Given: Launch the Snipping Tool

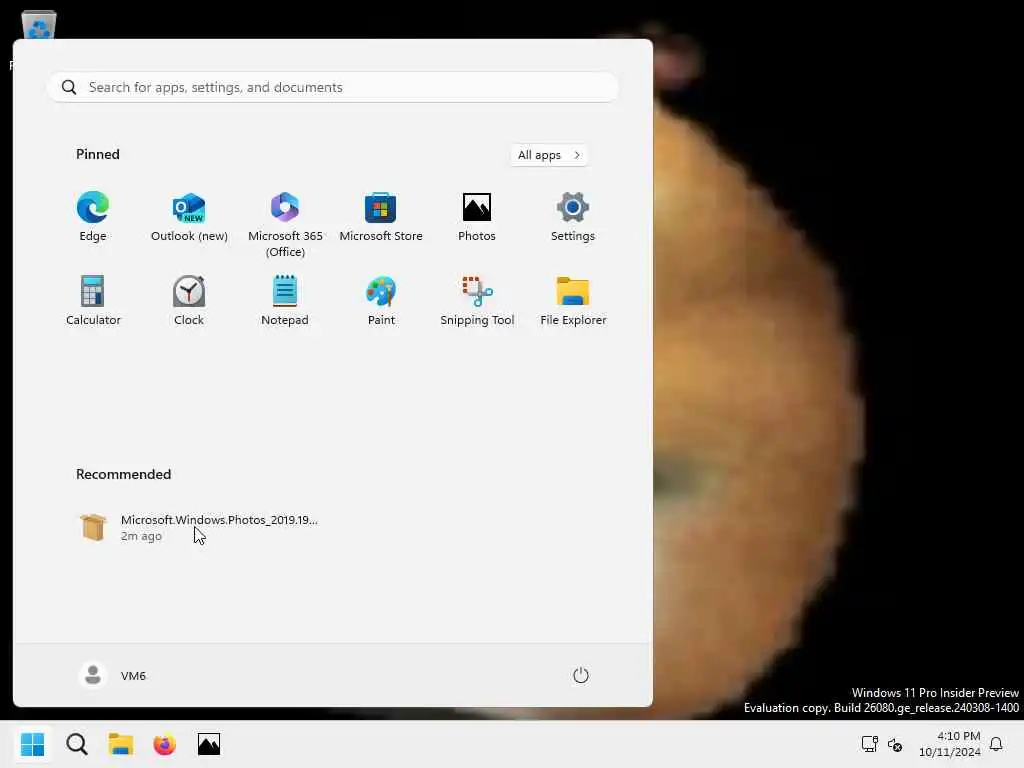Looking at the screenshot, I should [477, 301].
